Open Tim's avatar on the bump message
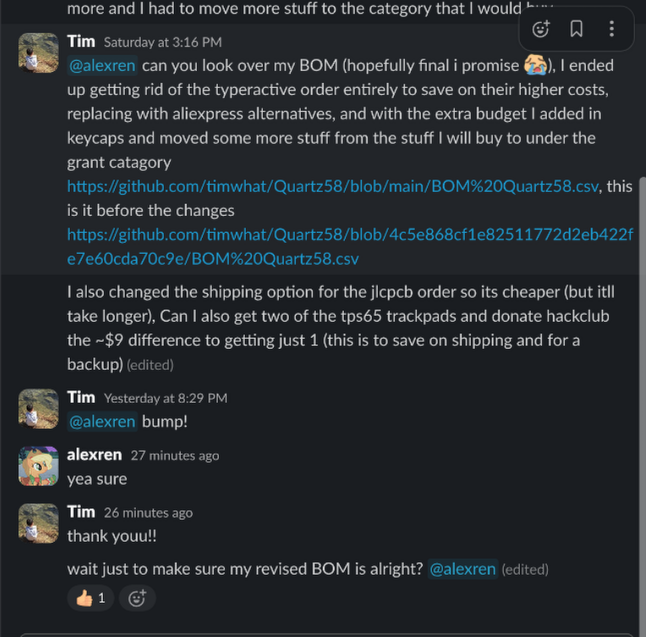 (x=38, y=408)
